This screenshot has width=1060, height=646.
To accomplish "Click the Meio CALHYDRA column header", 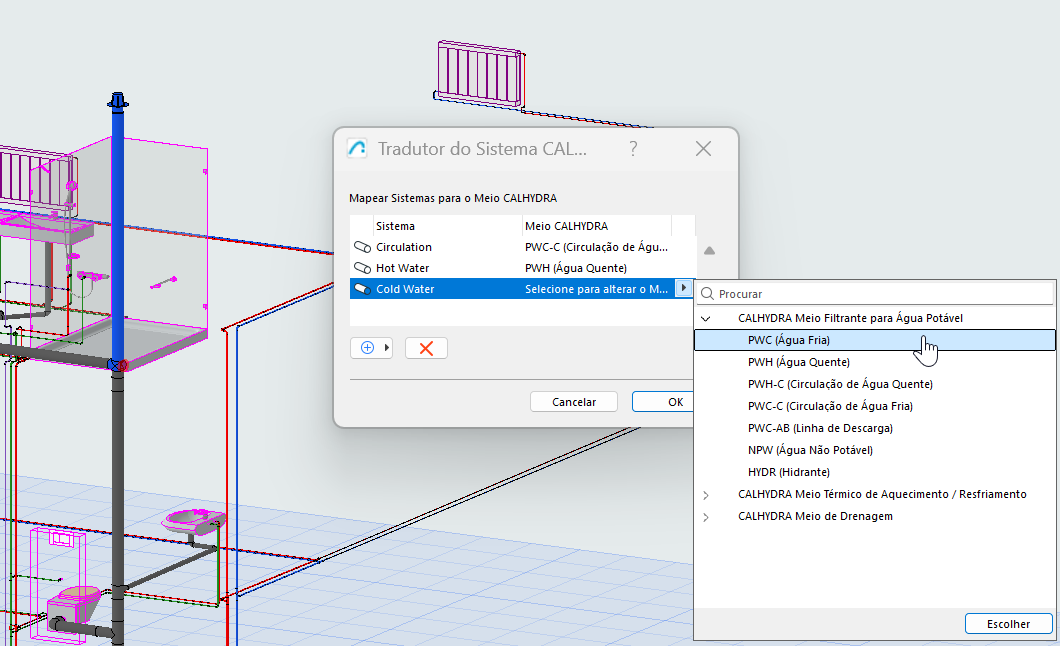I will (597, 226).
